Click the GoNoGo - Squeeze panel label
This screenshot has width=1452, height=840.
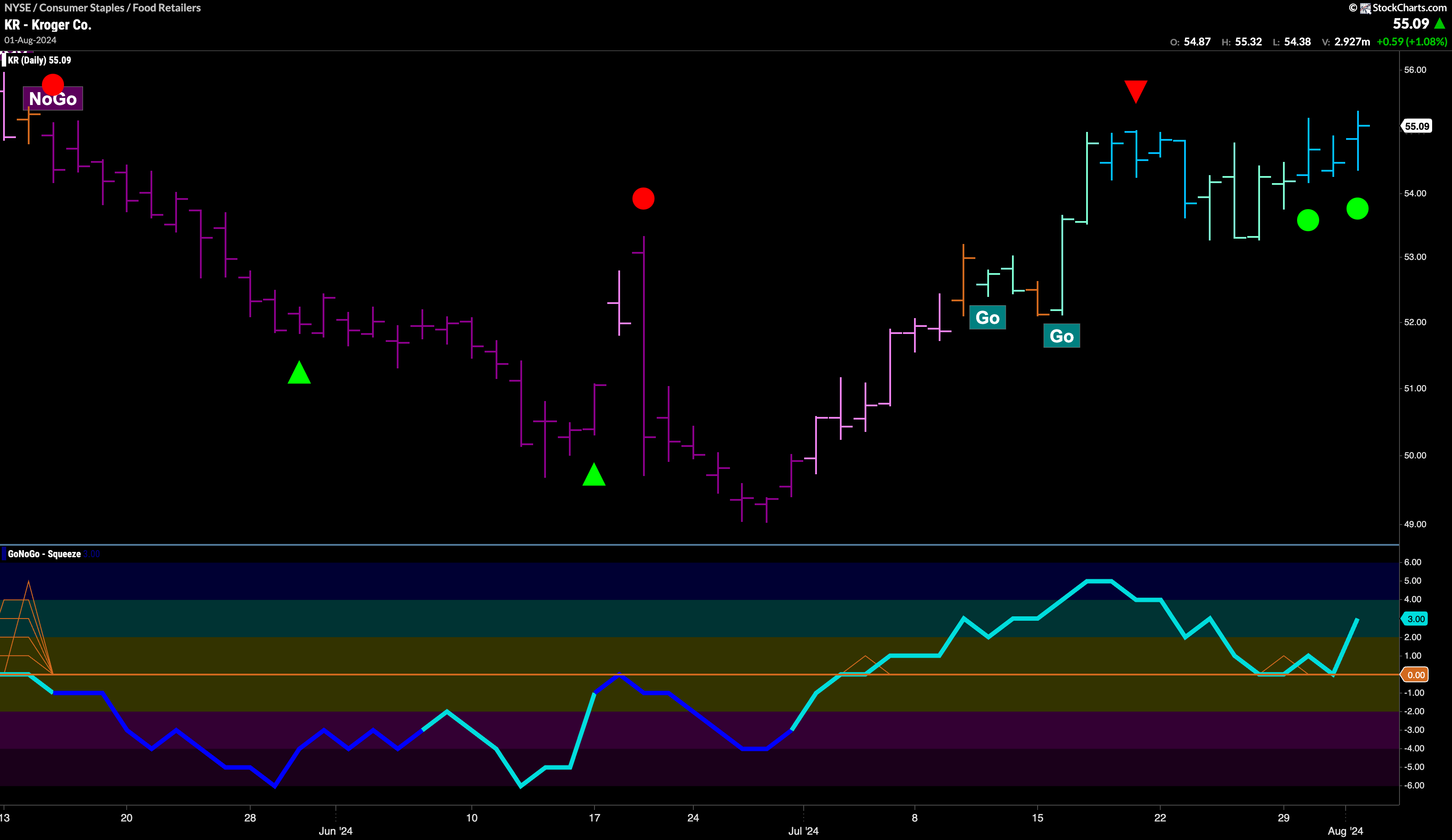point(45,554)
